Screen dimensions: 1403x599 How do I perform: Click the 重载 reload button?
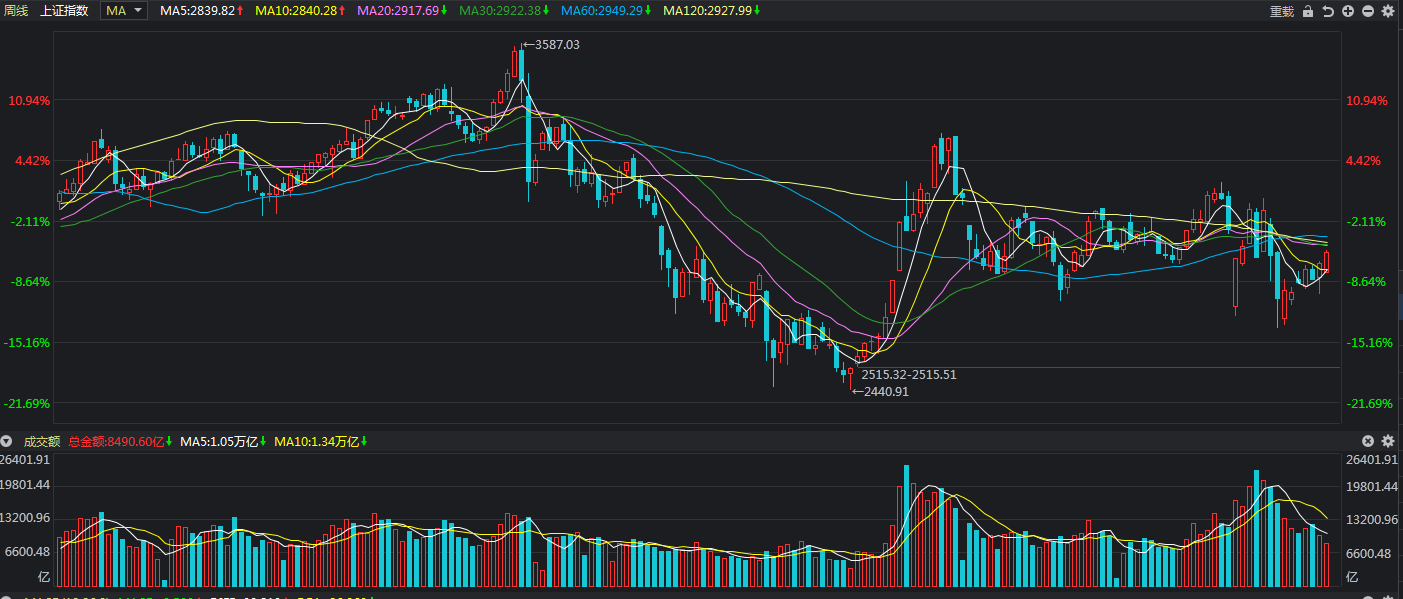1281,11
